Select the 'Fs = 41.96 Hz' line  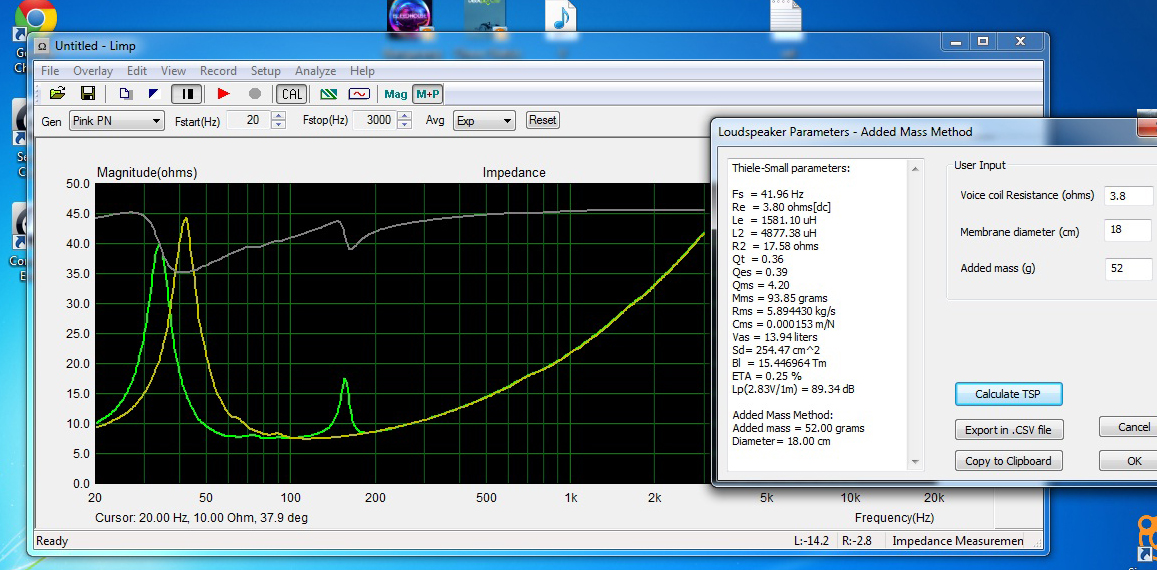[767, 194]
